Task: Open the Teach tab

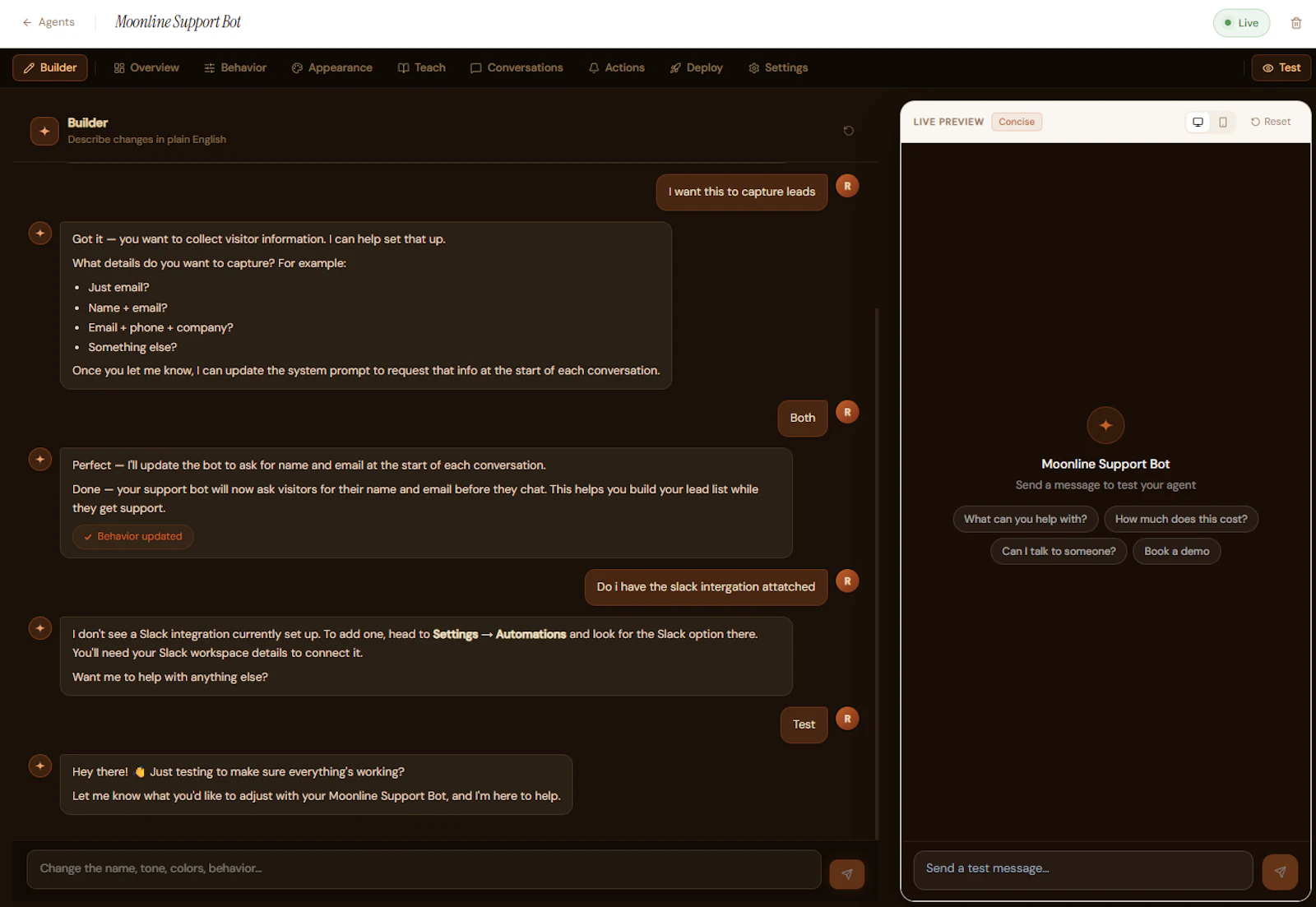Action: click(x=422, y=67)
